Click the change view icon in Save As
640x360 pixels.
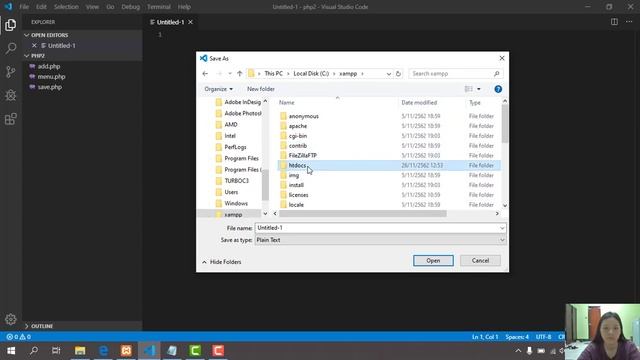tap(468, 89)
